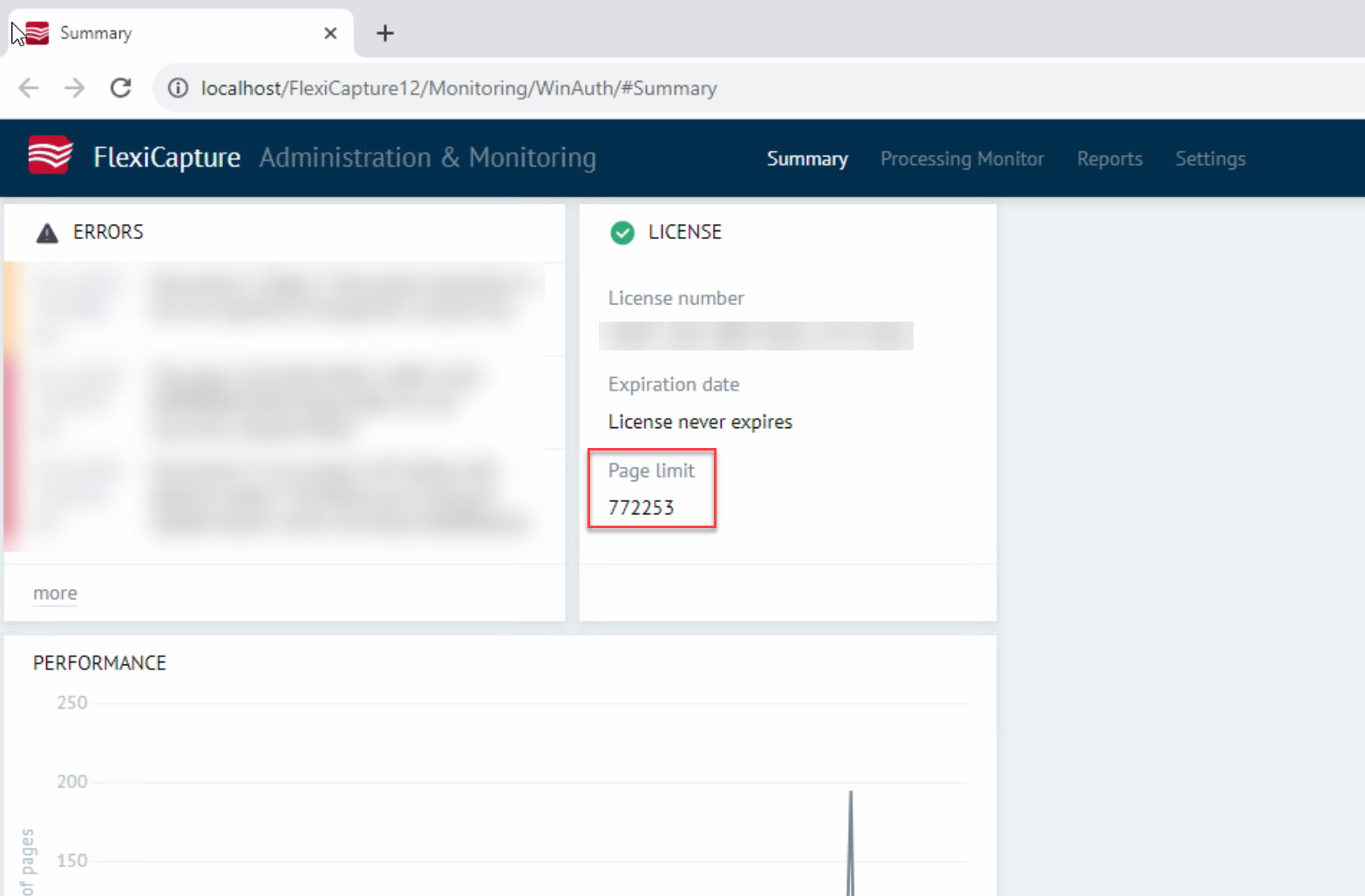Open the Summary menu item

[x=807, y=159]
